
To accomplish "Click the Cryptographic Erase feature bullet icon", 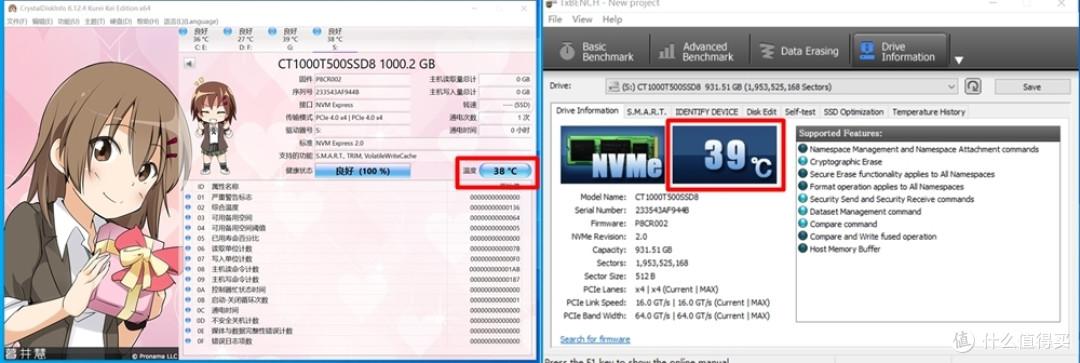I will click(x=802, y=161).
